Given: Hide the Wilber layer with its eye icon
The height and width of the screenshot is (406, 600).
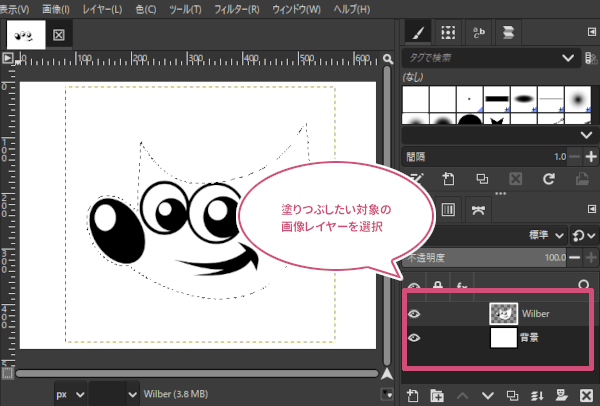Looking at the screenshot, I should click(x=414, y=313).
